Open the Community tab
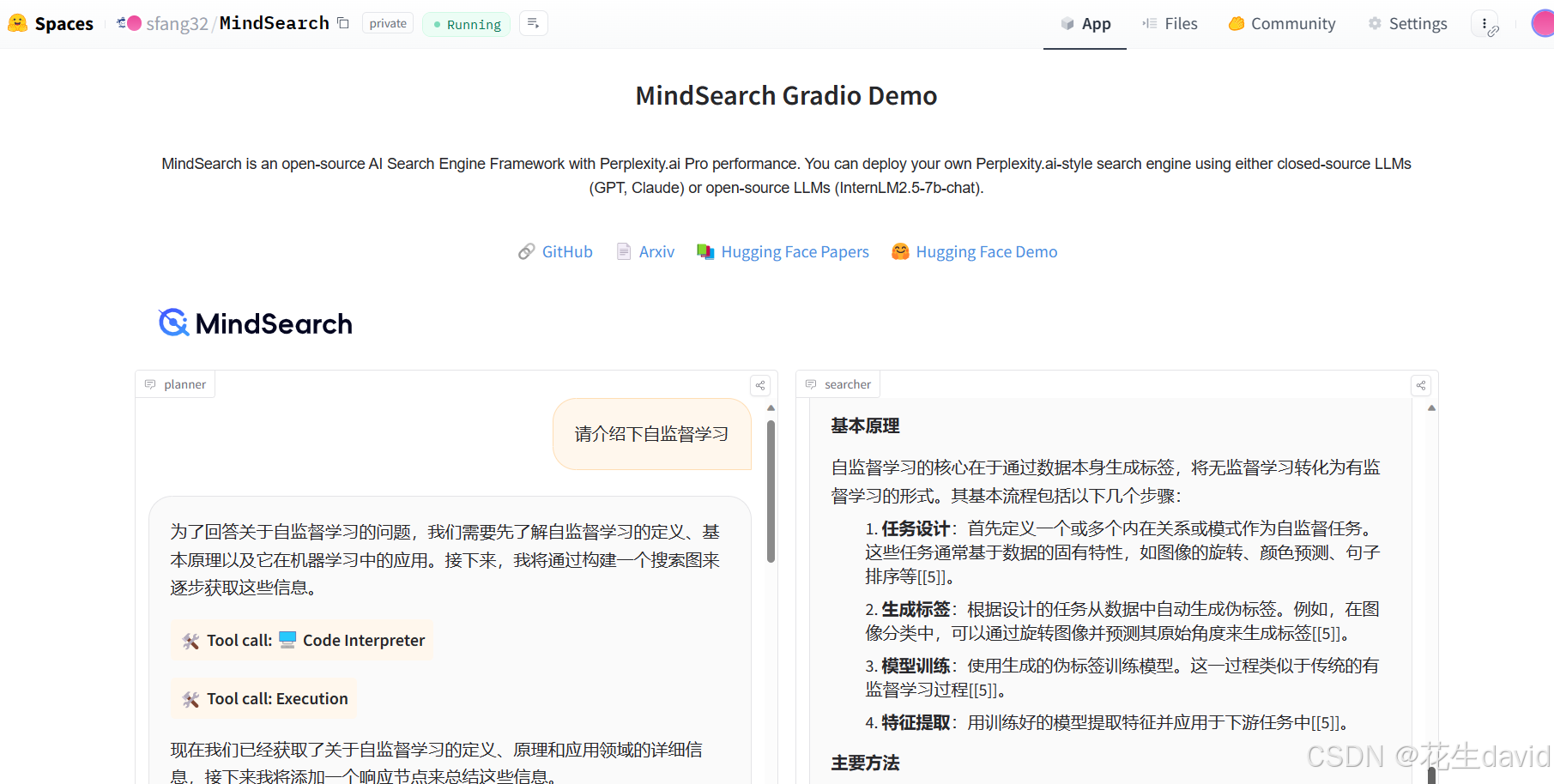This screenshot has width=1554, height=784. 1282,24
